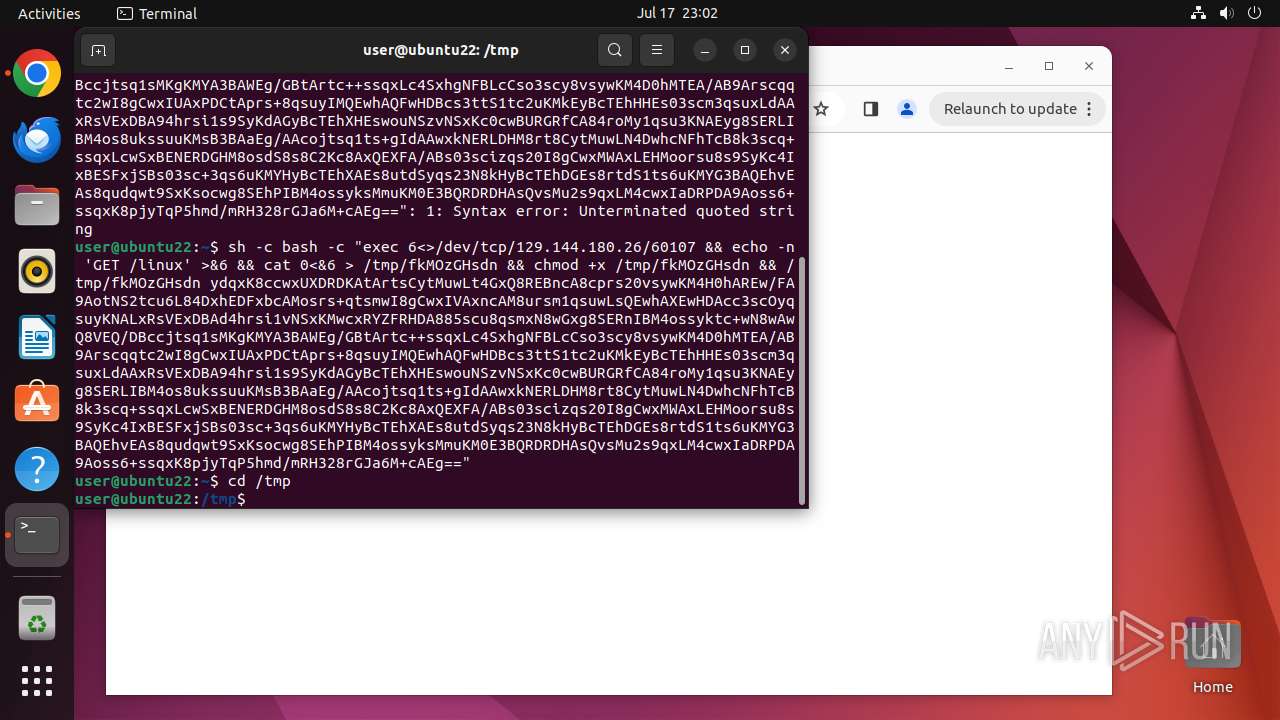This screenshot has width=1280, height=720.
Task: Click the 'cd /tmp' command line
Action: coord(259,481)
